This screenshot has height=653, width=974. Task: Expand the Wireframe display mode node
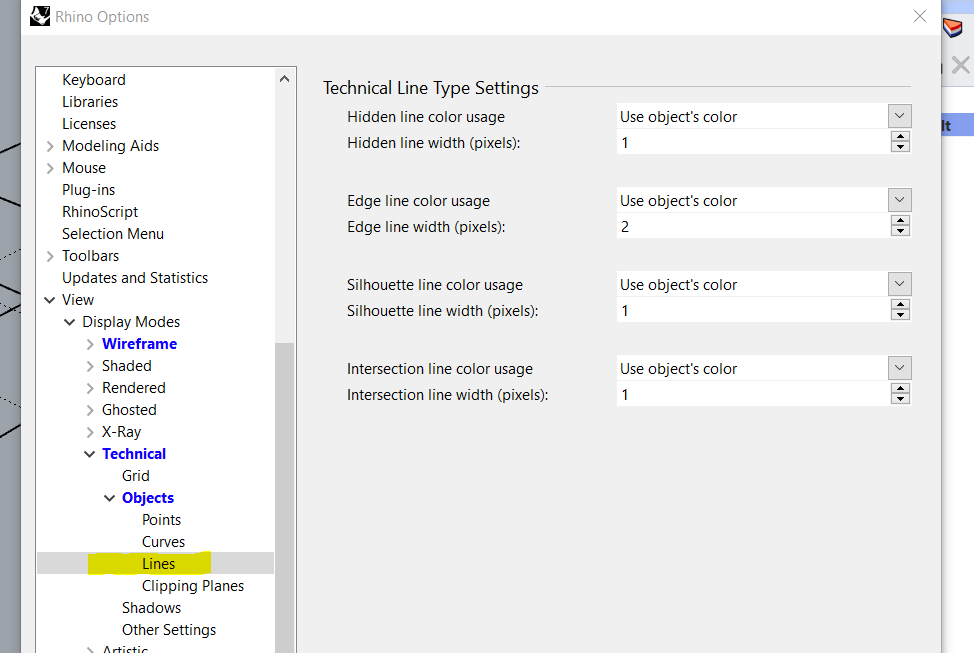(x=90, y=344)
